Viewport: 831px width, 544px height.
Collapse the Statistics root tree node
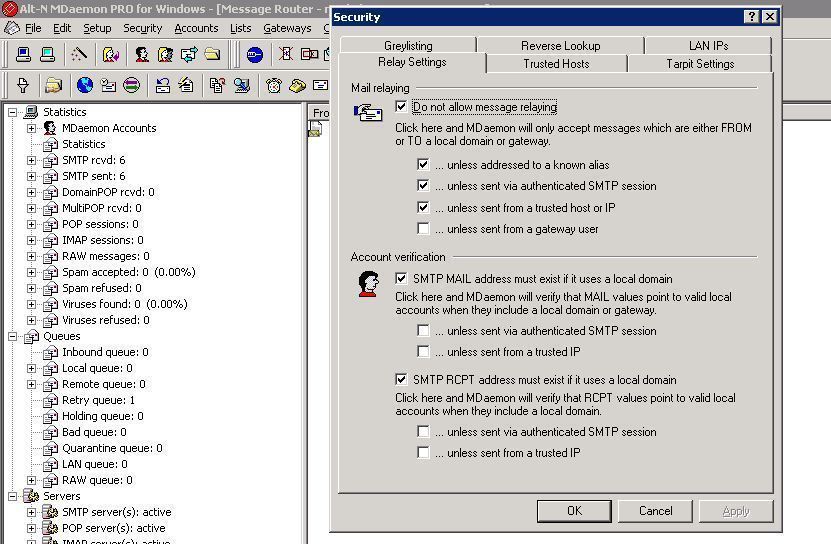point(12,112)
